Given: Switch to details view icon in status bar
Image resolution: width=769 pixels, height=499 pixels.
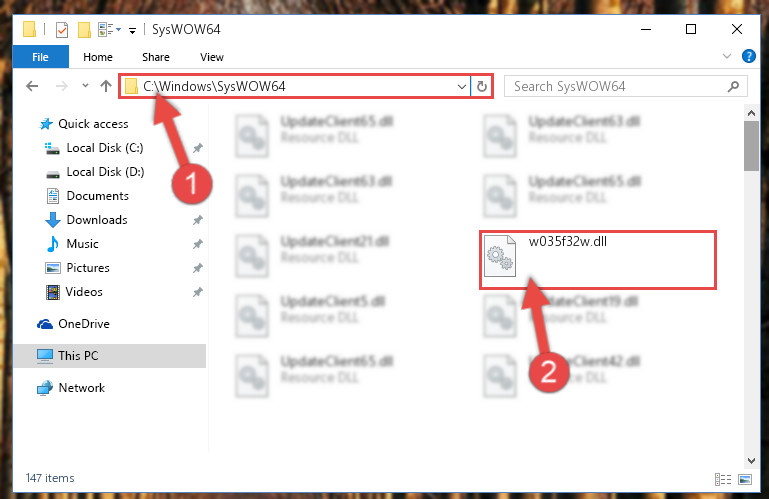Looking at the screenshot, I should click(x=723, y=479).
